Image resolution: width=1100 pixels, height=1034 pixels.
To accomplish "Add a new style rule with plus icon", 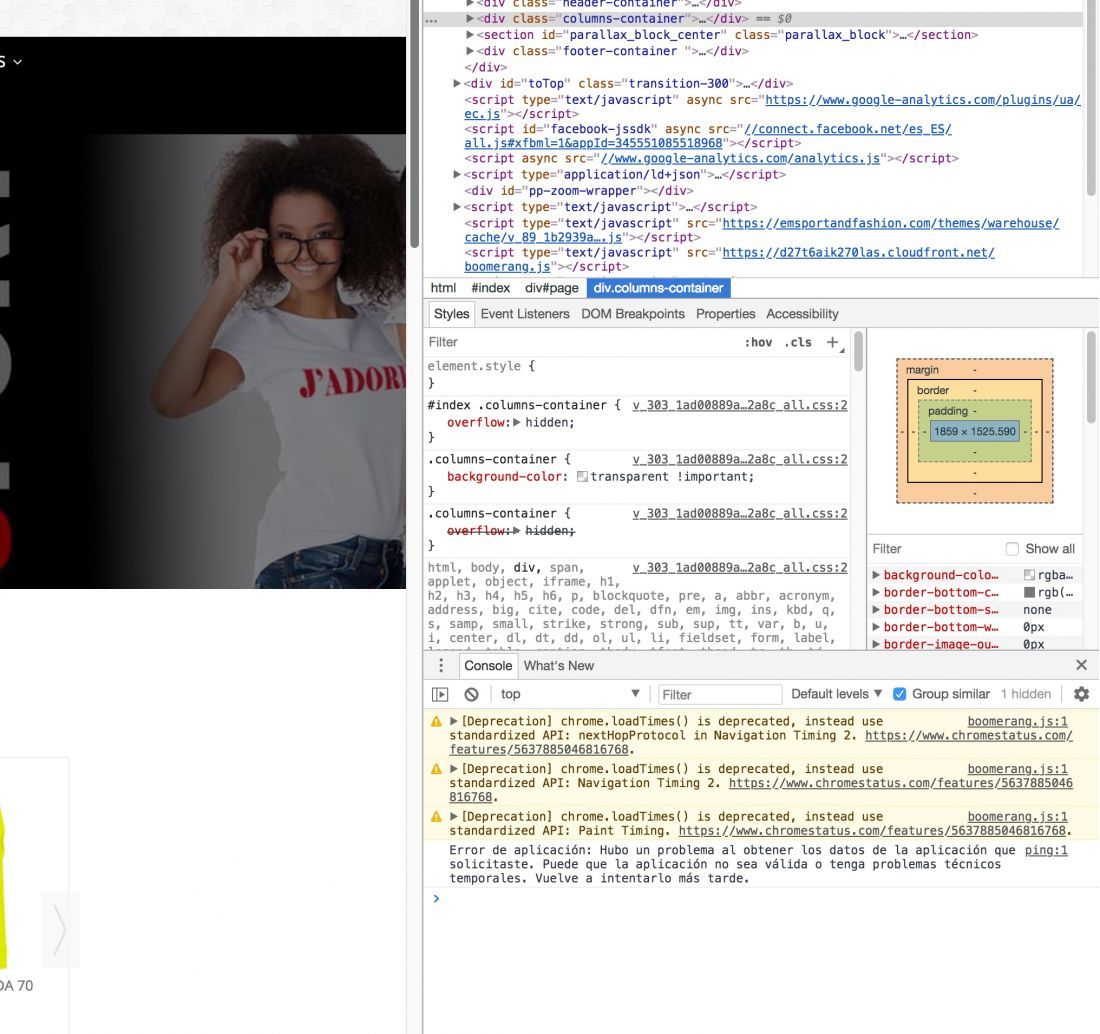I will pyautogui.click(x=832, y=342).
